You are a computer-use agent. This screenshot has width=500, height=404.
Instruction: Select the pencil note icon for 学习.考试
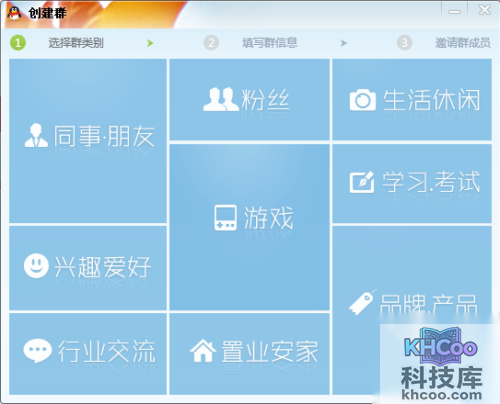point(362,182)
